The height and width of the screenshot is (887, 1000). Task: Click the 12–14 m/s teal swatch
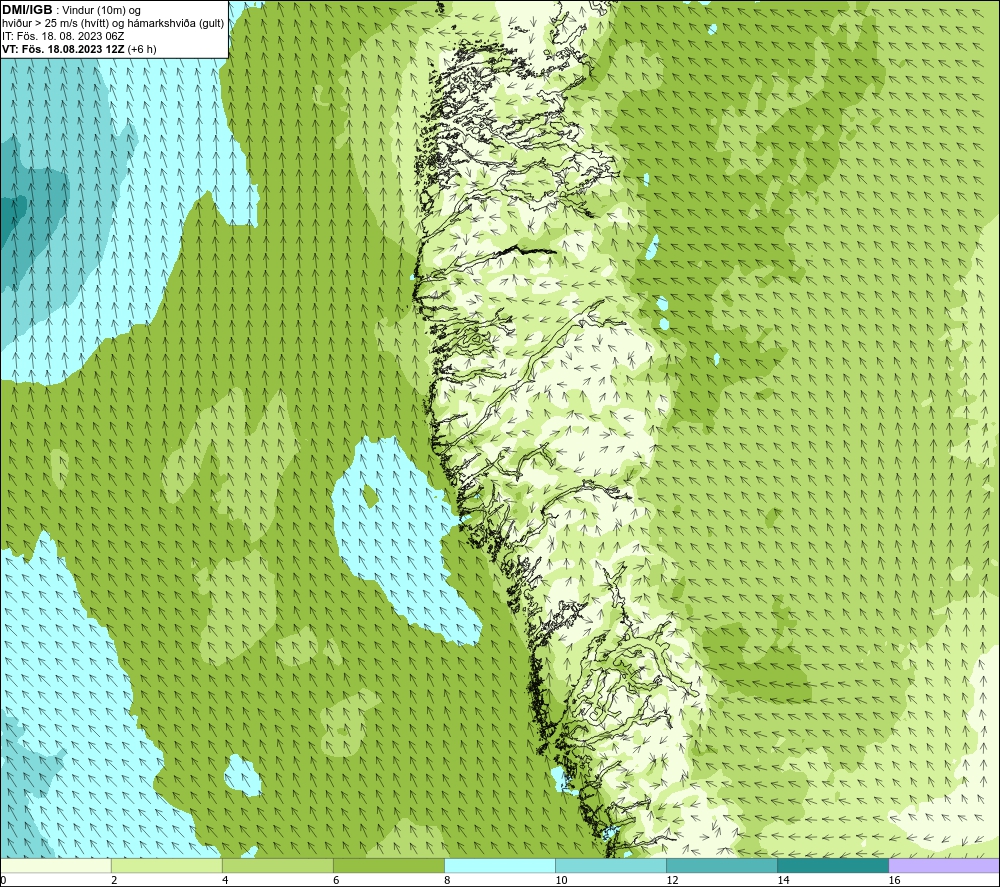(722, 865)
